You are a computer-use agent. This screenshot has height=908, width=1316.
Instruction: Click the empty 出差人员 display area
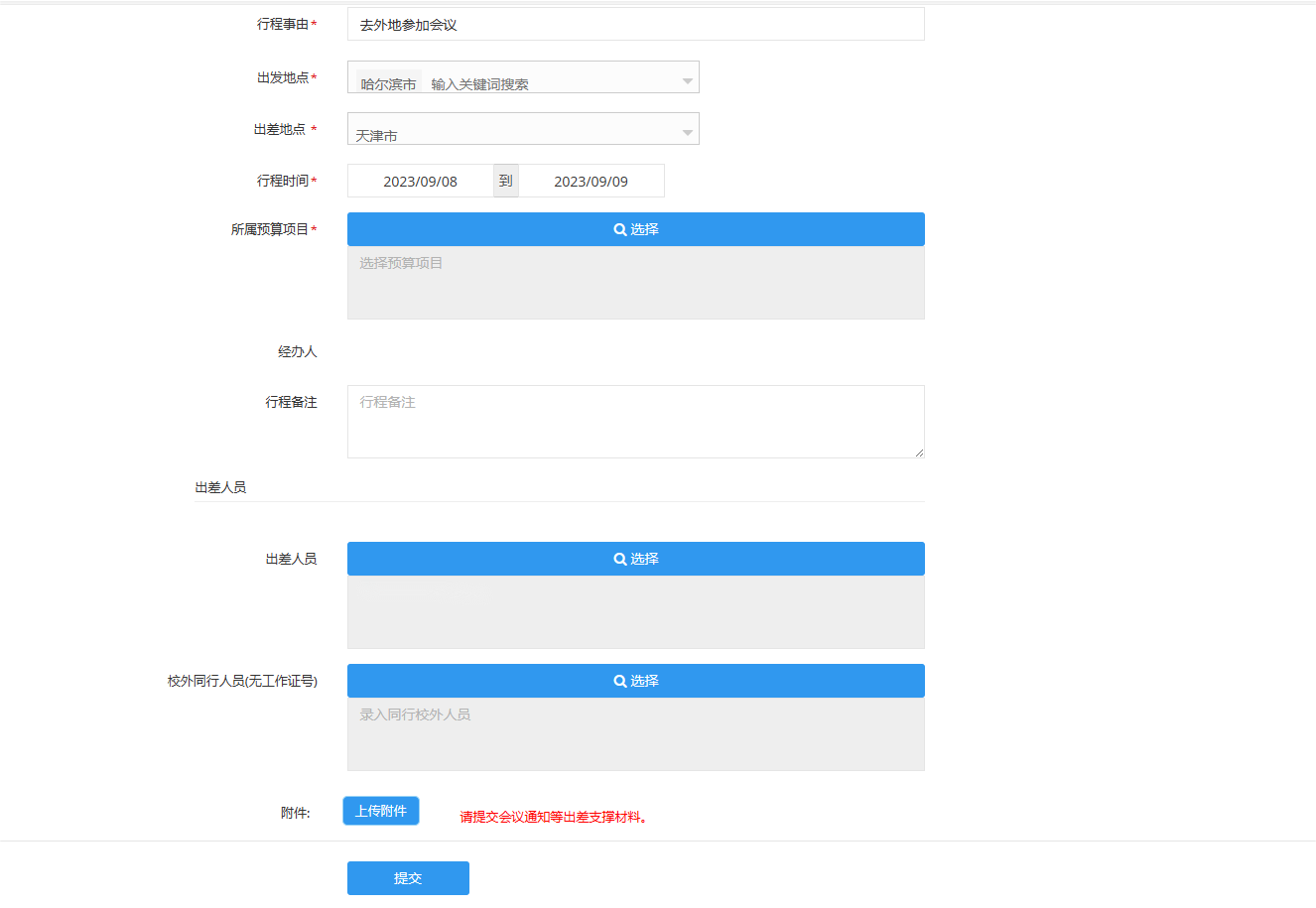[635, 612]
